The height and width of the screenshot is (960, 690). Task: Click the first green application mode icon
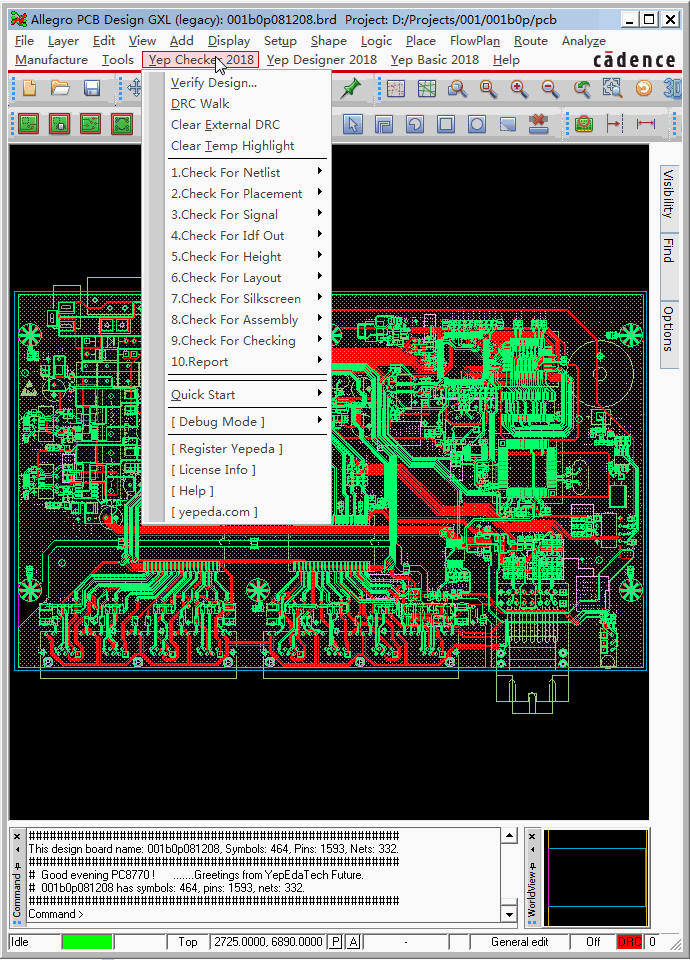click(x=29, y=124)
